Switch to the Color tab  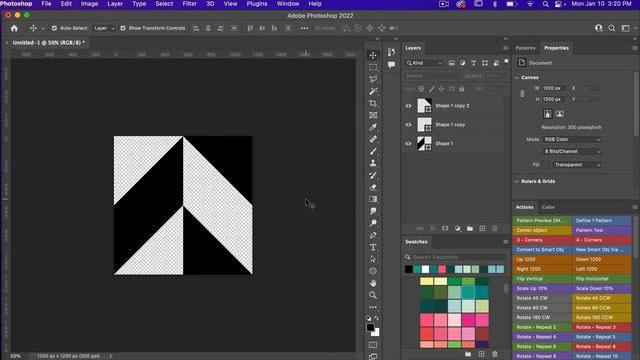tap(548, 207)
